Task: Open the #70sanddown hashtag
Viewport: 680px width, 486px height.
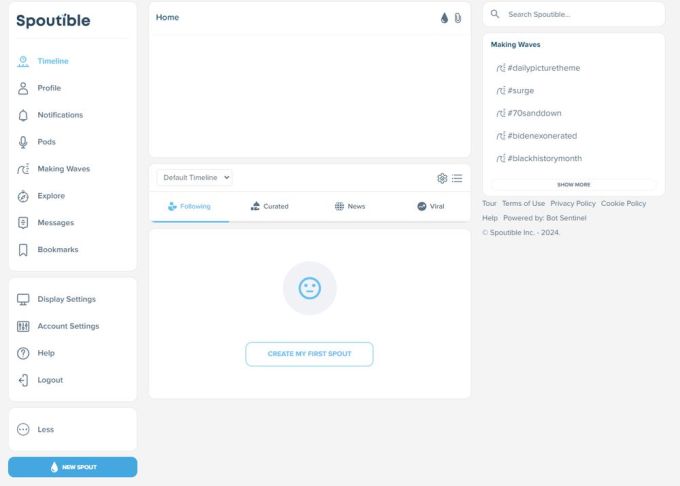Action: 534,113
